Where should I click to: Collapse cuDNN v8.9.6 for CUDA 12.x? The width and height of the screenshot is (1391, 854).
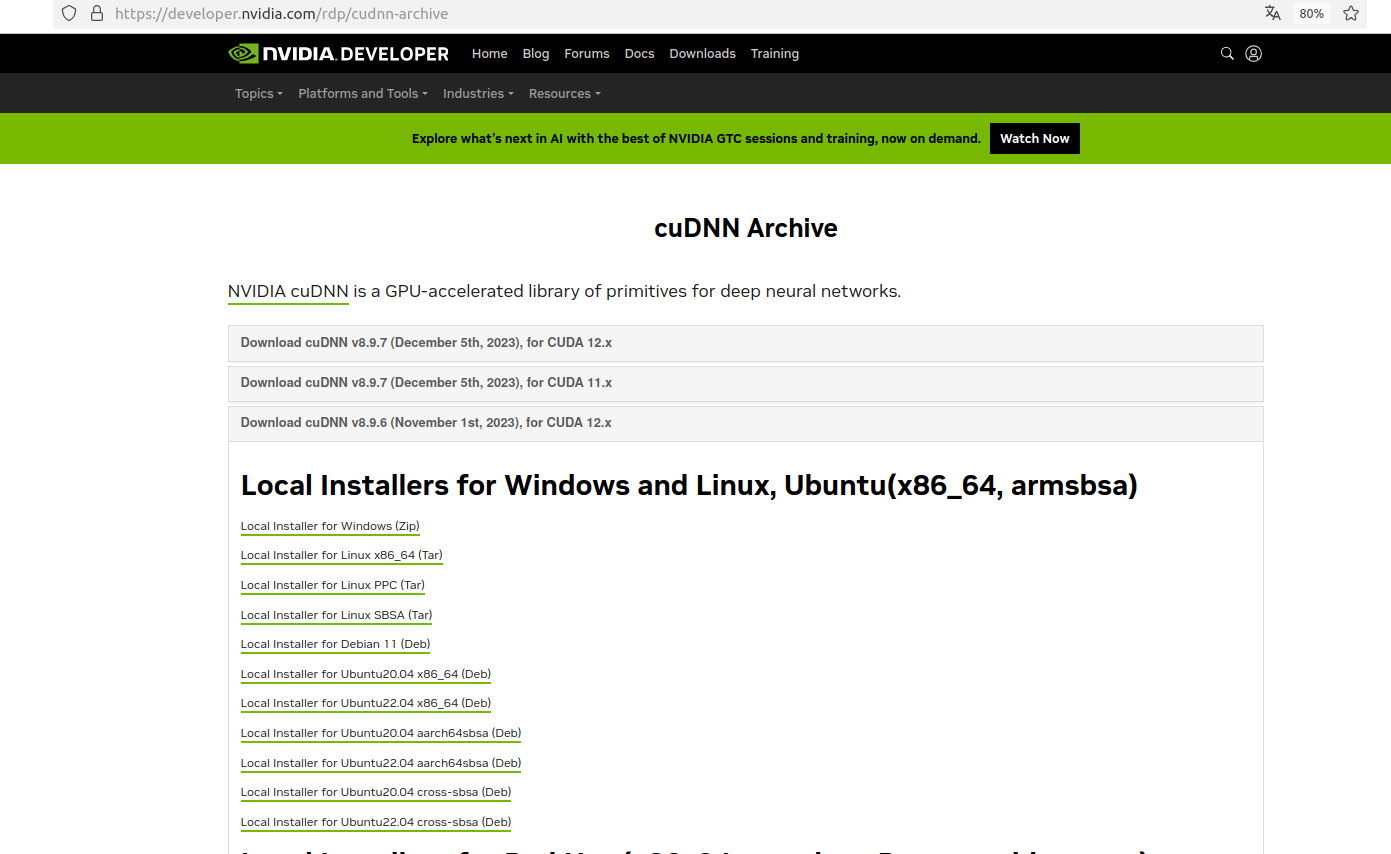(745, 423)
